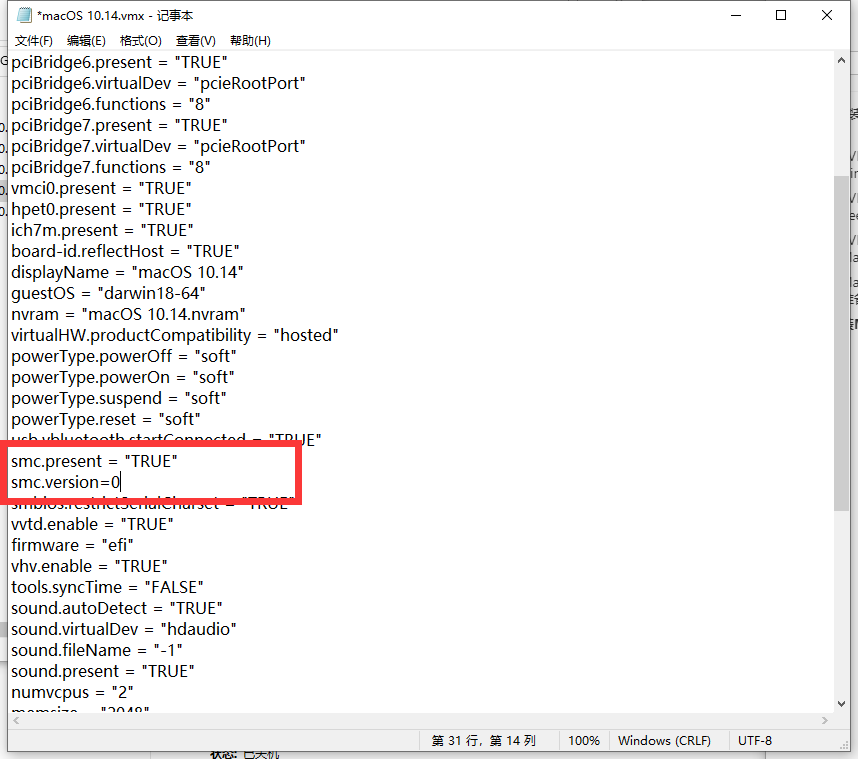Viewport: 858px width, 759px height.
Task: Click the window resize grip corner
Action: point(844,745)
